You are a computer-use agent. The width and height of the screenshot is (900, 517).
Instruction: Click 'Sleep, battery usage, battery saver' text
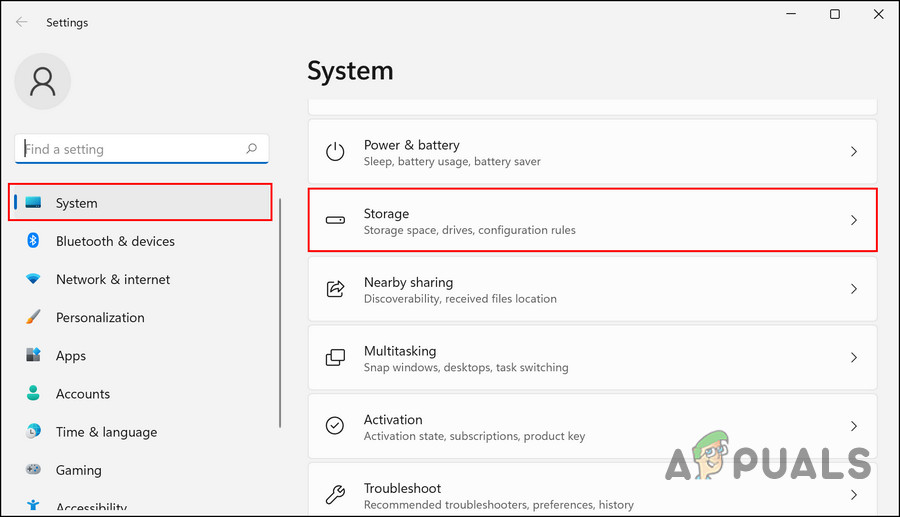[x=452, y=162]
